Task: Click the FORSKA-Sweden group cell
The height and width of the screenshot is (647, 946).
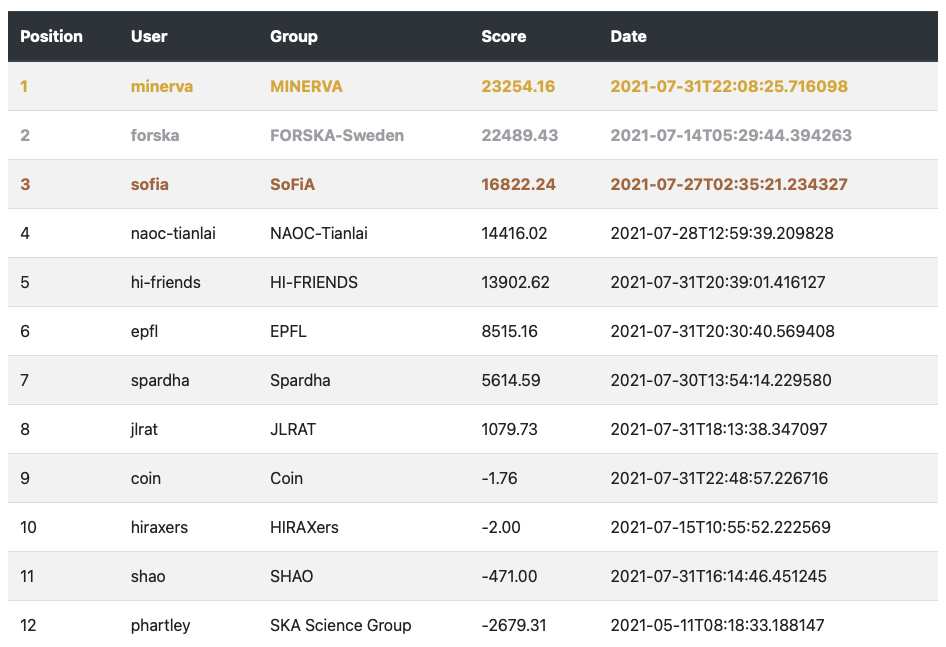Action: click(x=337, y=135)
